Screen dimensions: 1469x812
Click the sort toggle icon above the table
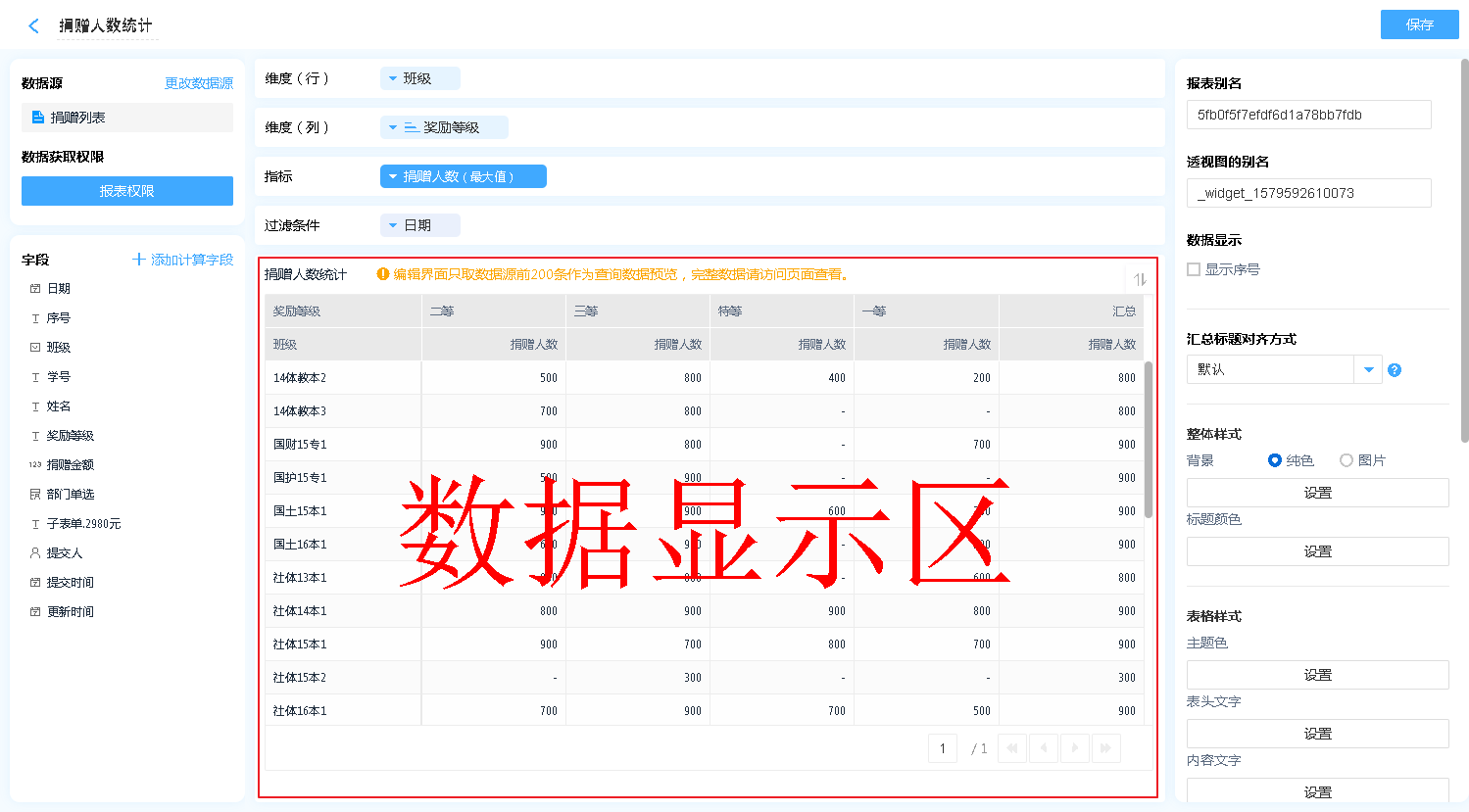click(x=1140, y=279)
